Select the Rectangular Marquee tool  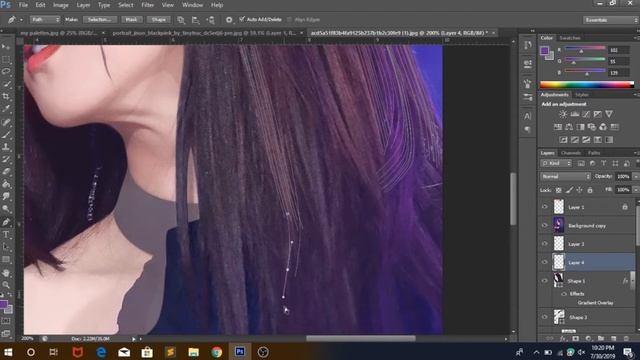coord(6,60)
